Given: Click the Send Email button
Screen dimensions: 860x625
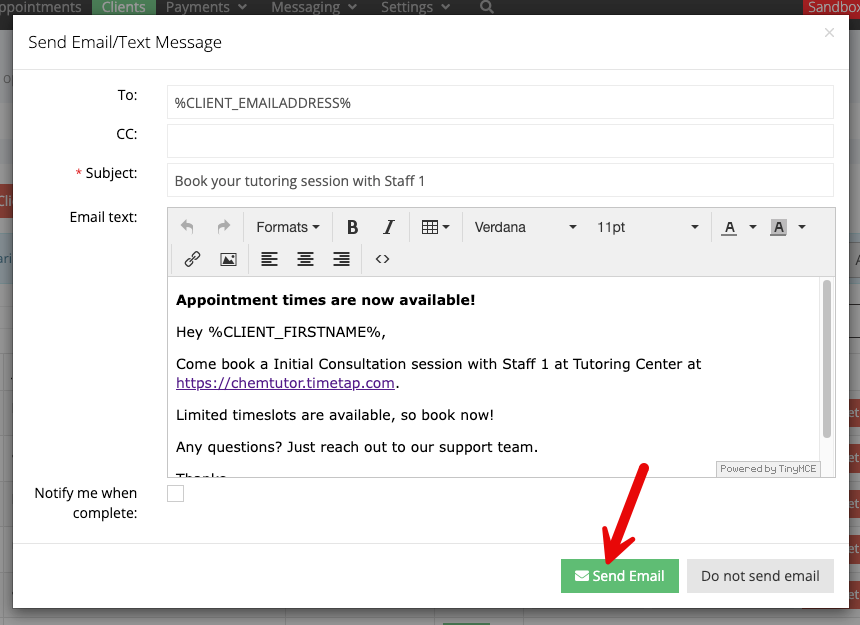Looking at the screenshot, I should coord(619,576).
